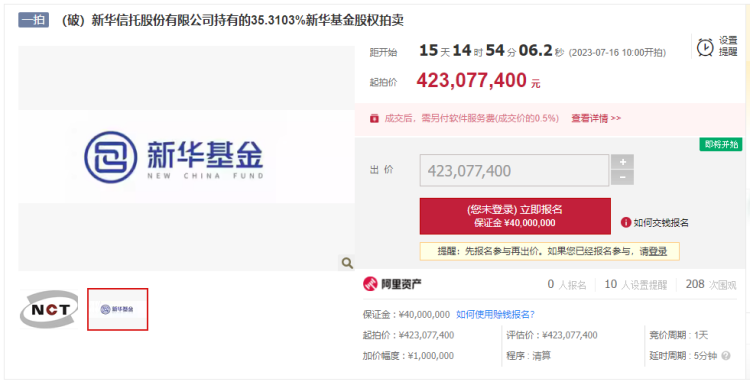Click the red bag icon before 成交后
The height and width of the screenshot is (385, 750).
[374, 119]
